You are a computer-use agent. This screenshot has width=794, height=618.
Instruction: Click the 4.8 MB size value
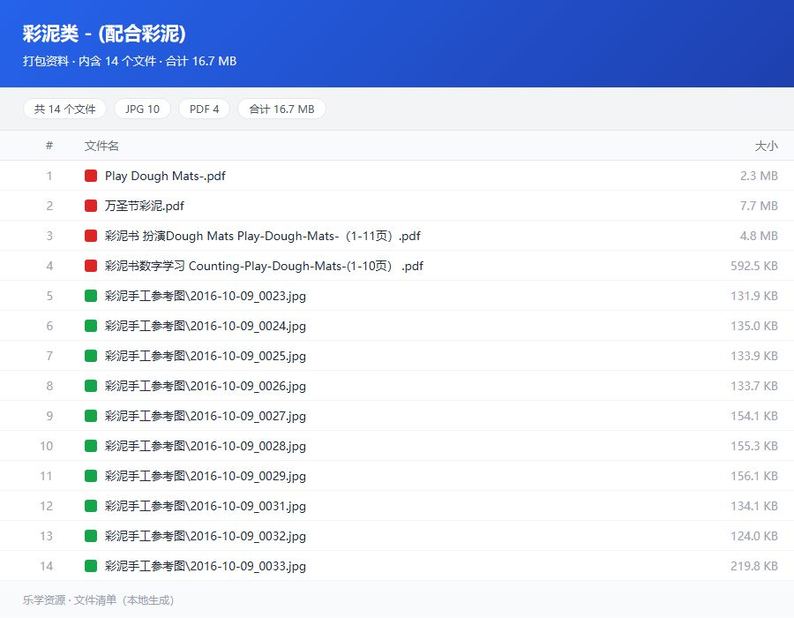pos(759,236)
